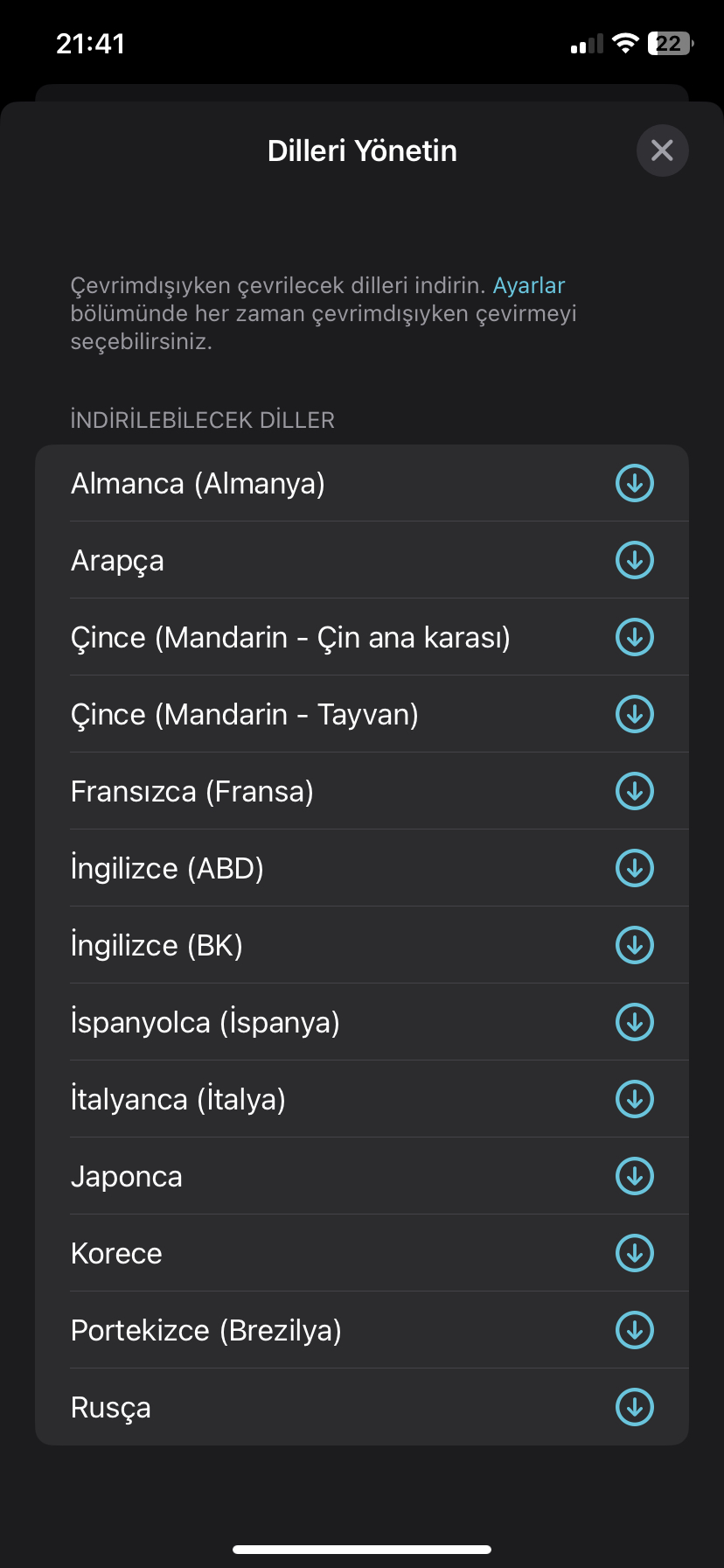Tap the Arapça language row text
Image resolution: width=724 pixels, height=1568 pixels.
(117, 561)
